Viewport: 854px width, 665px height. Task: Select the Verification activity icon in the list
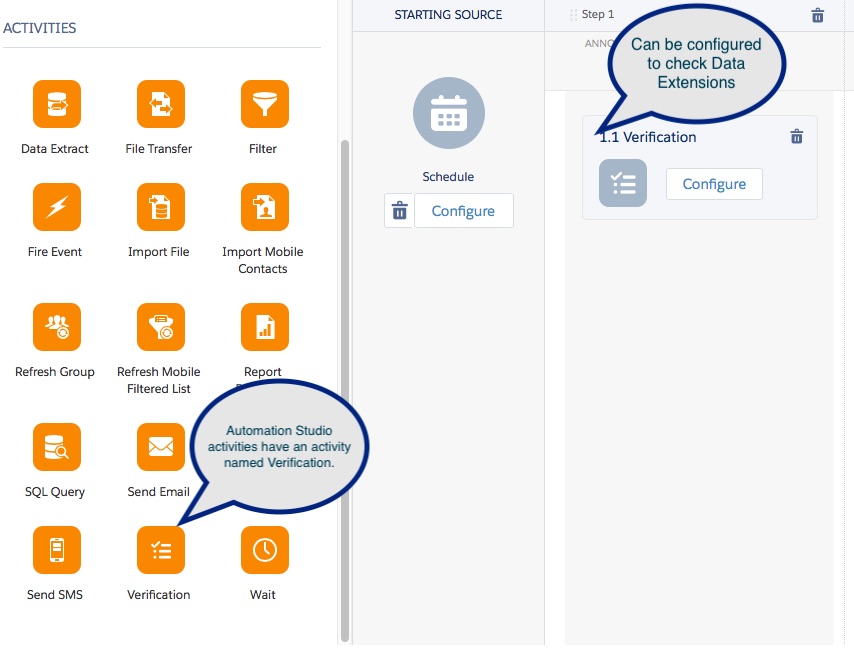click(160, 550)
